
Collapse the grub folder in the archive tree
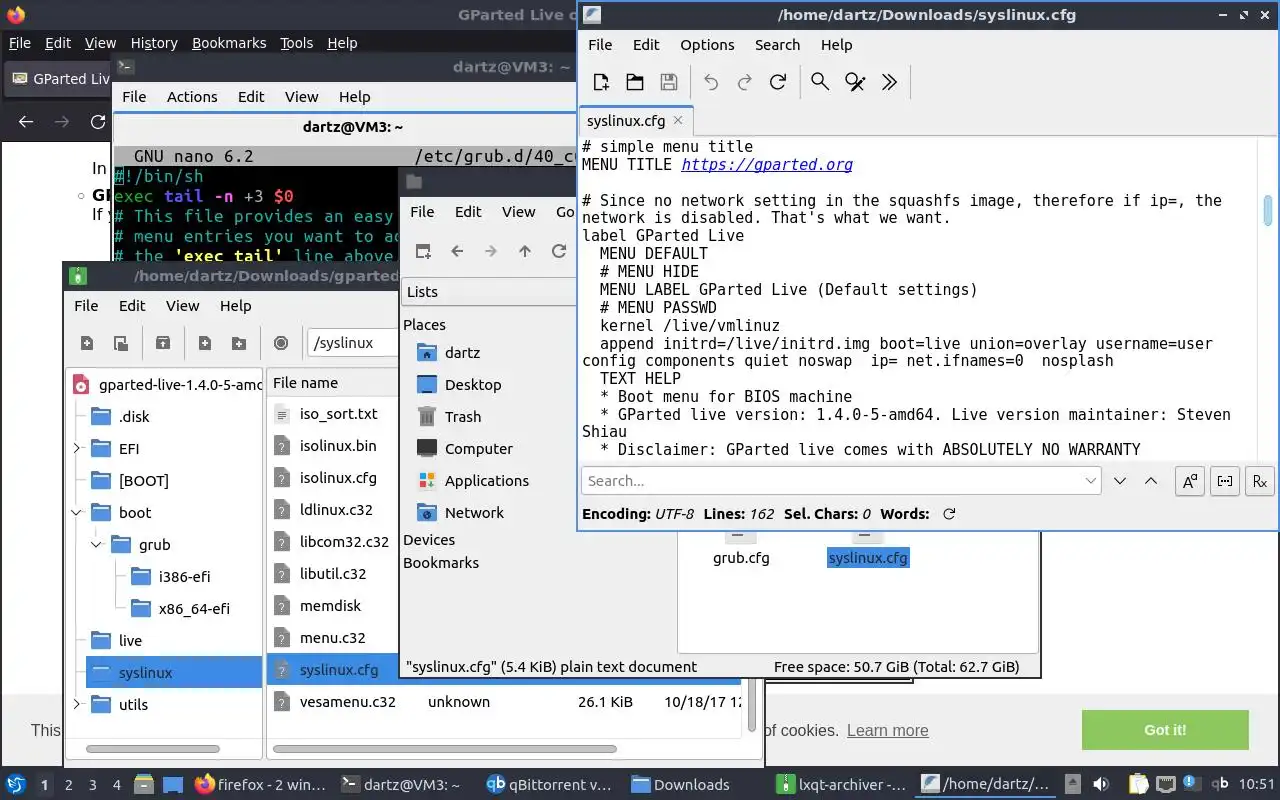[x=97, y=545]
